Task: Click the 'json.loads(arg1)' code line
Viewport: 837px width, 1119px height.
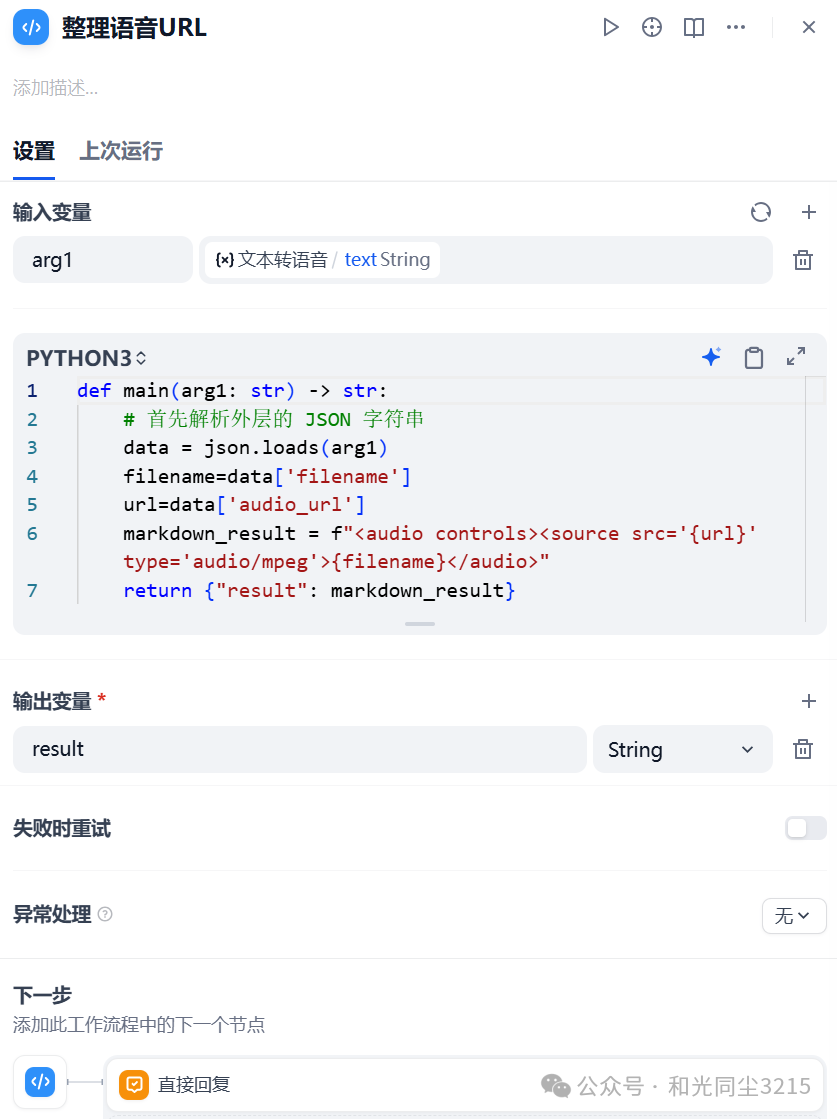Action: click(255, 448)
